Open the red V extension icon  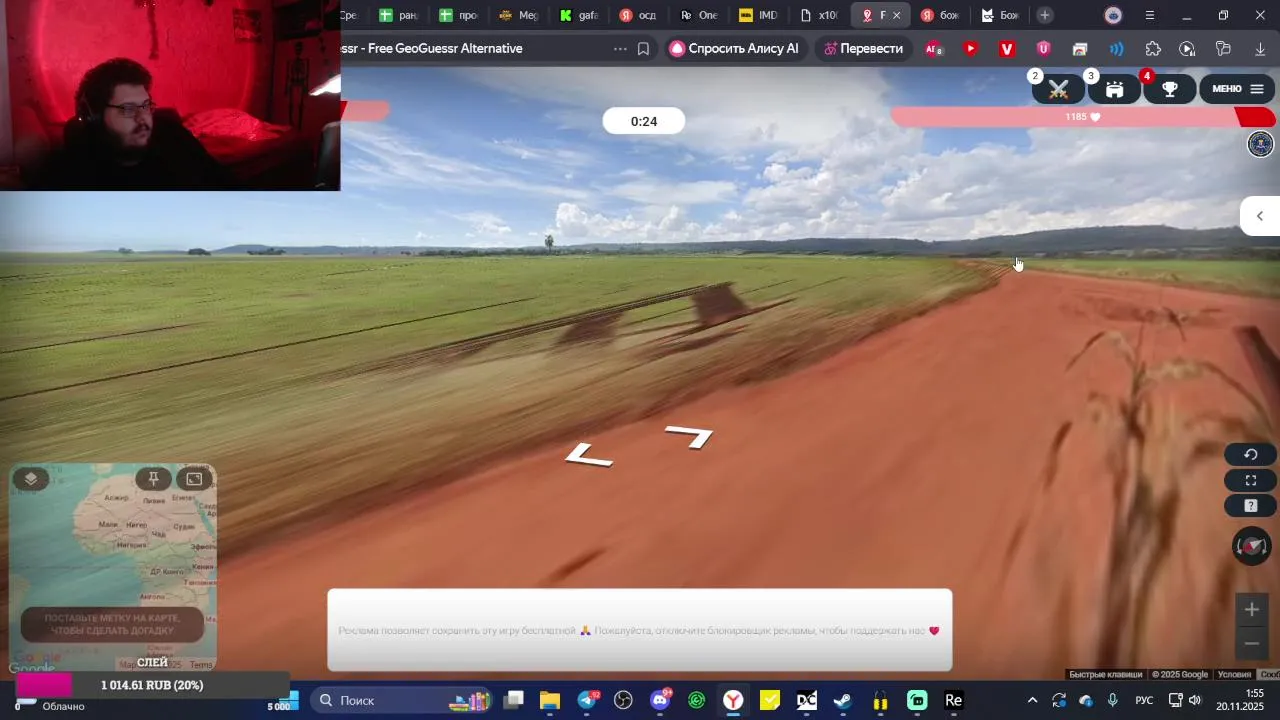pos(1007,48)
